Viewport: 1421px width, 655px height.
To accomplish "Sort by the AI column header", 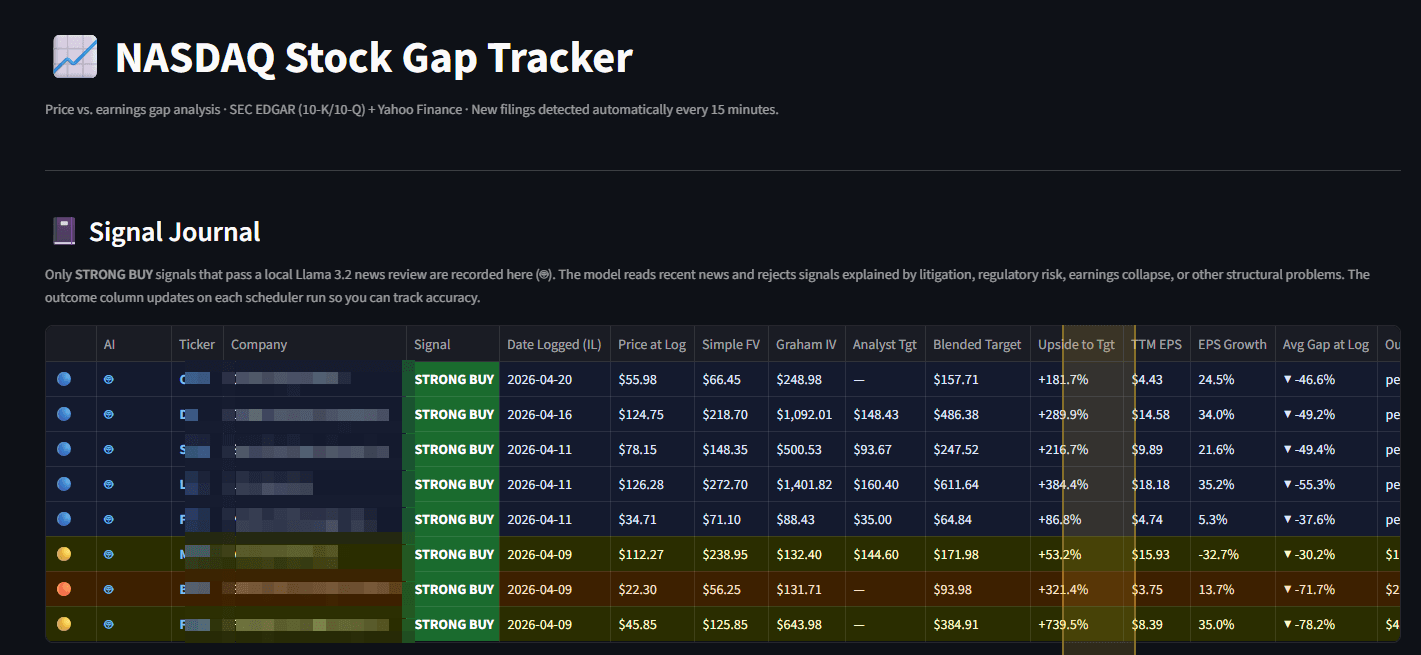I will [134, 344].
